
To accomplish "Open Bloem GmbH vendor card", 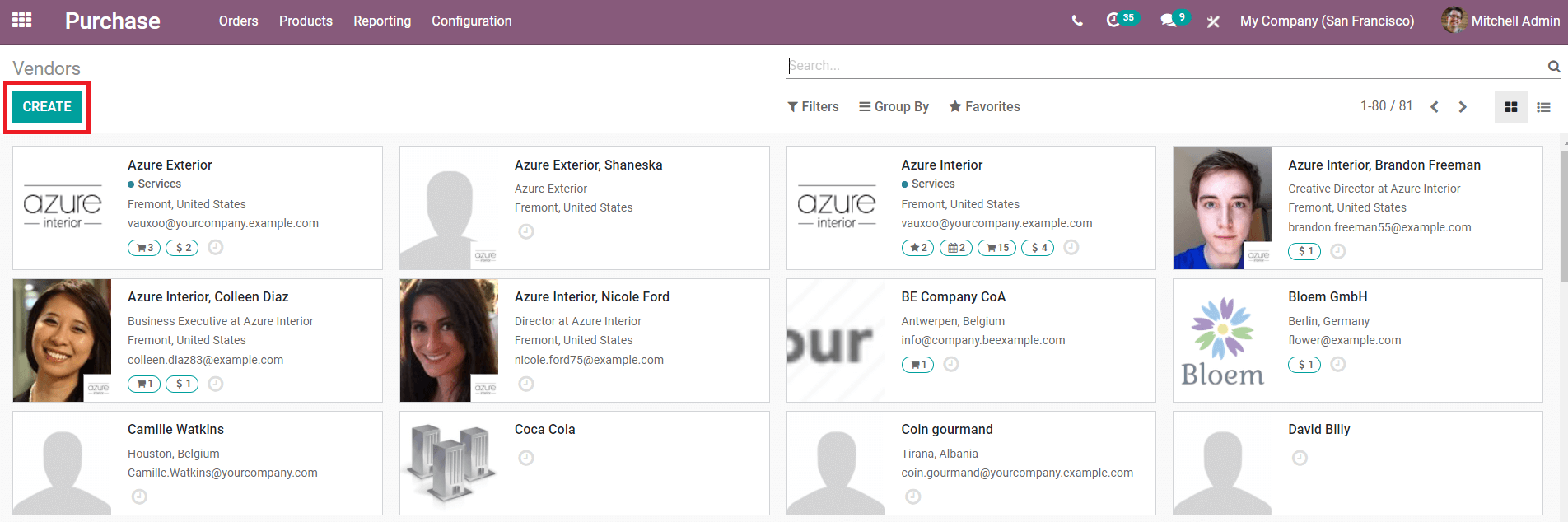I will pos(1358,340).
